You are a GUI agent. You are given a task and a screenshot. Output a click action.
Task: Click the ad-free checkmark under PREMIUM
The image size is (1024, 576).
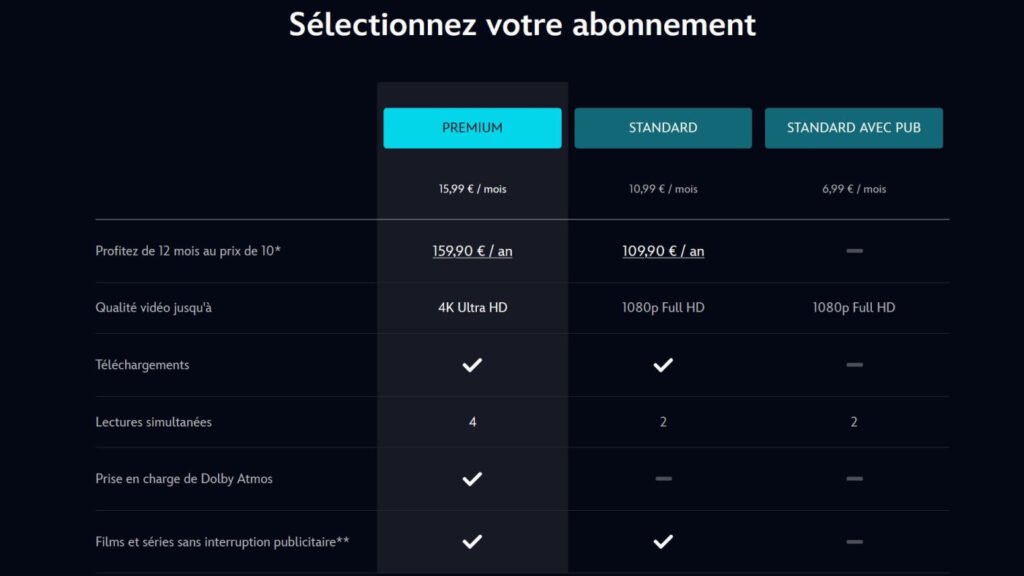point(472,541)
